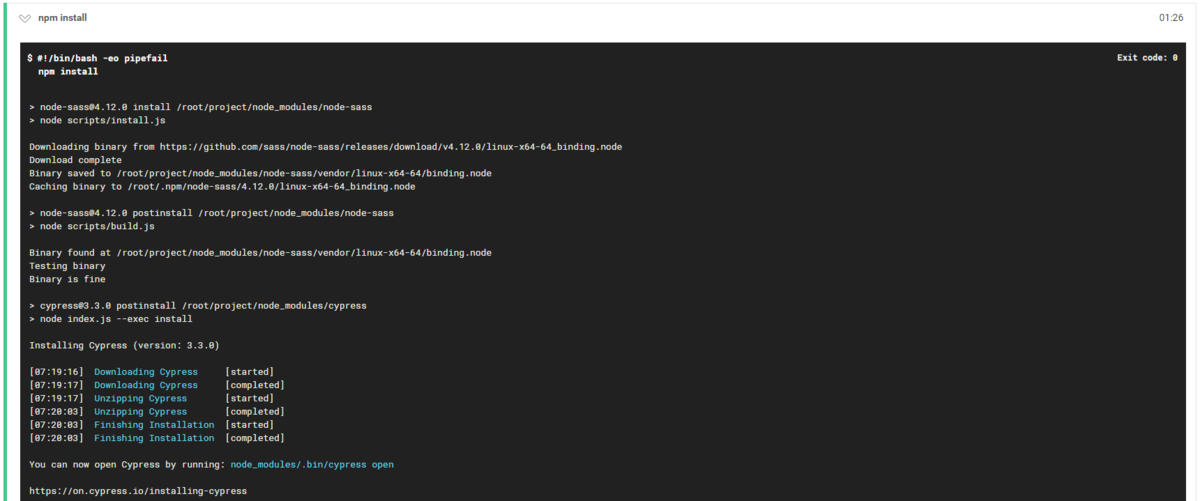Click the Download complete line
Viewport: 1200px width, 501px height.
tap(75, 160)
